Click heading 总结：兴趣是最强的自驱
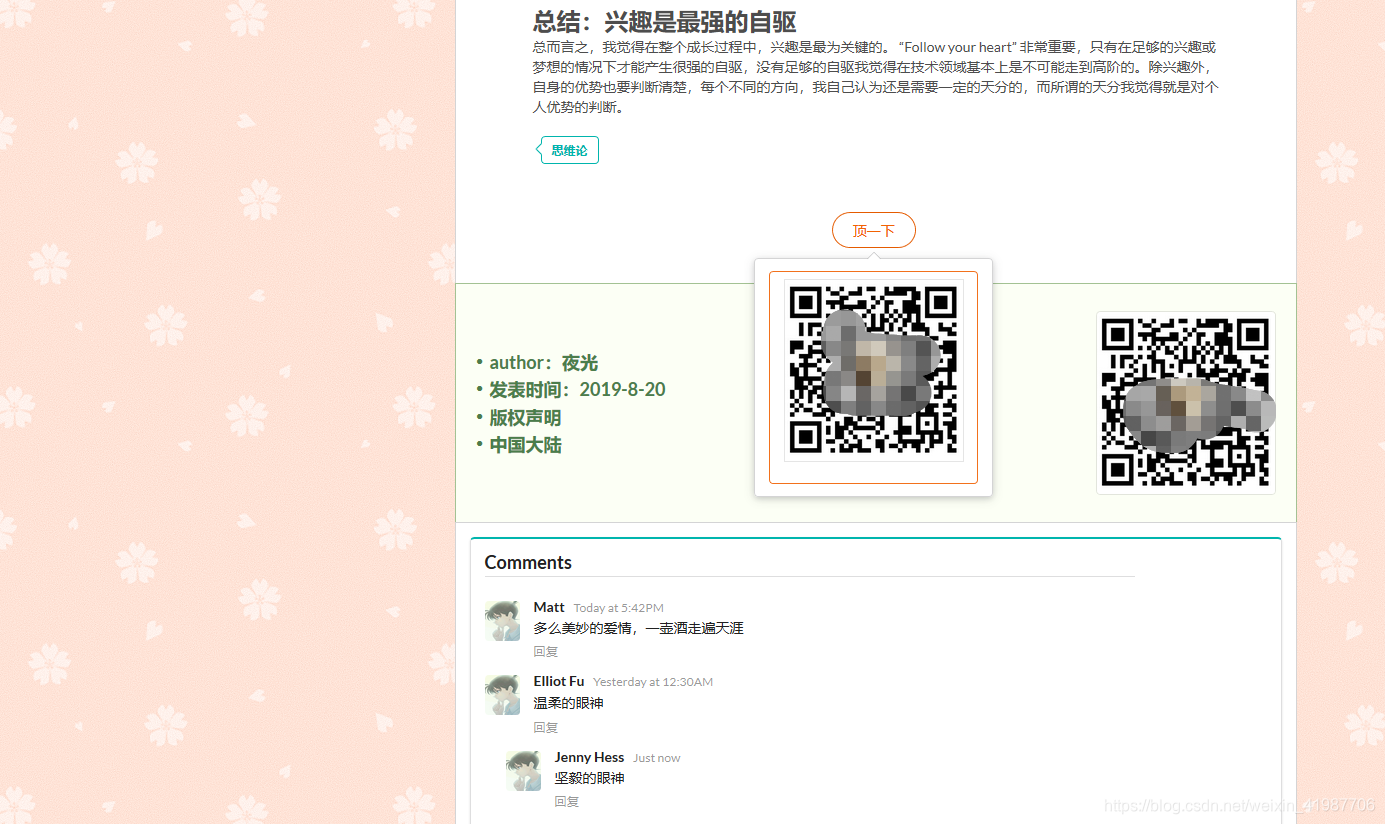 [664, 21]
